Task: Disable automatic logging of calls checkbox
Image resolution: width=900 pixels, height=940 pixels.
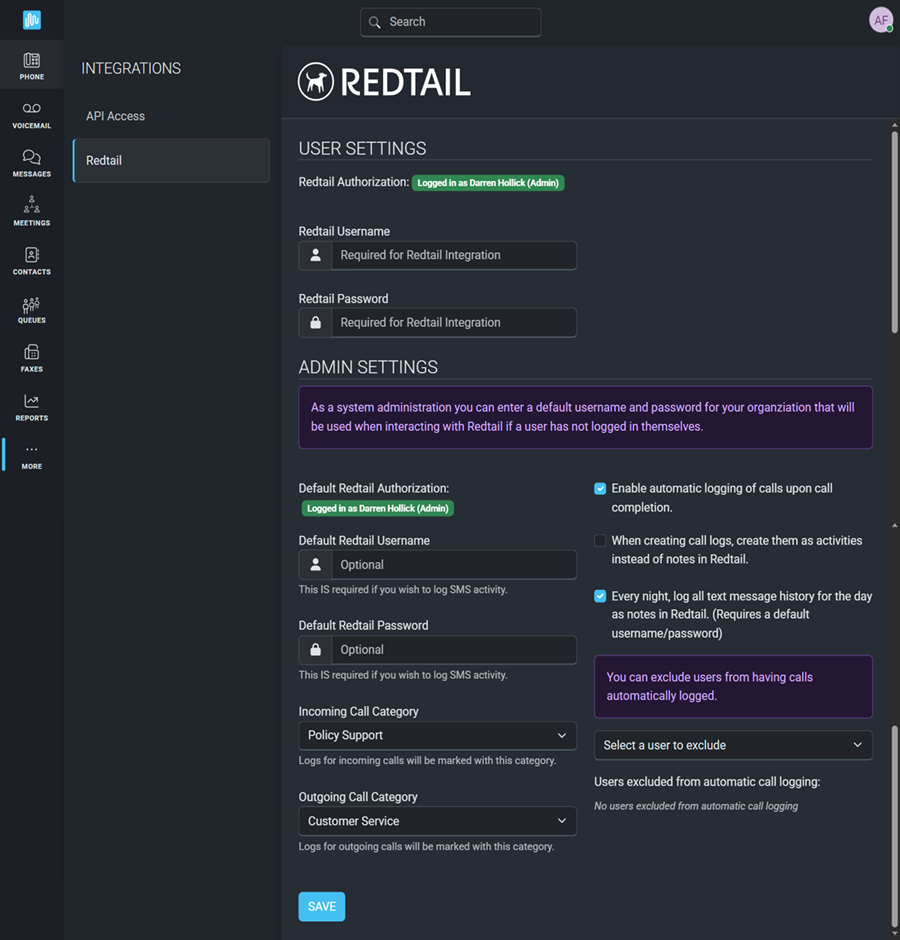Action: pos(600,489)
